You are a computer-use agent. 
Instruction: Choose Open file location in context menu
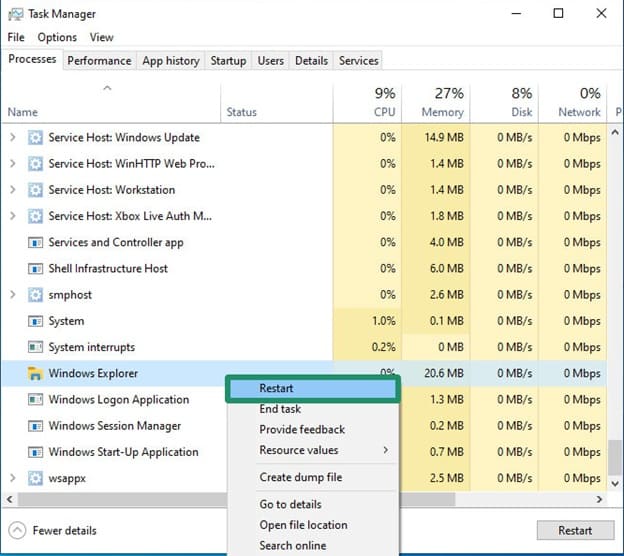pos(312,525)
